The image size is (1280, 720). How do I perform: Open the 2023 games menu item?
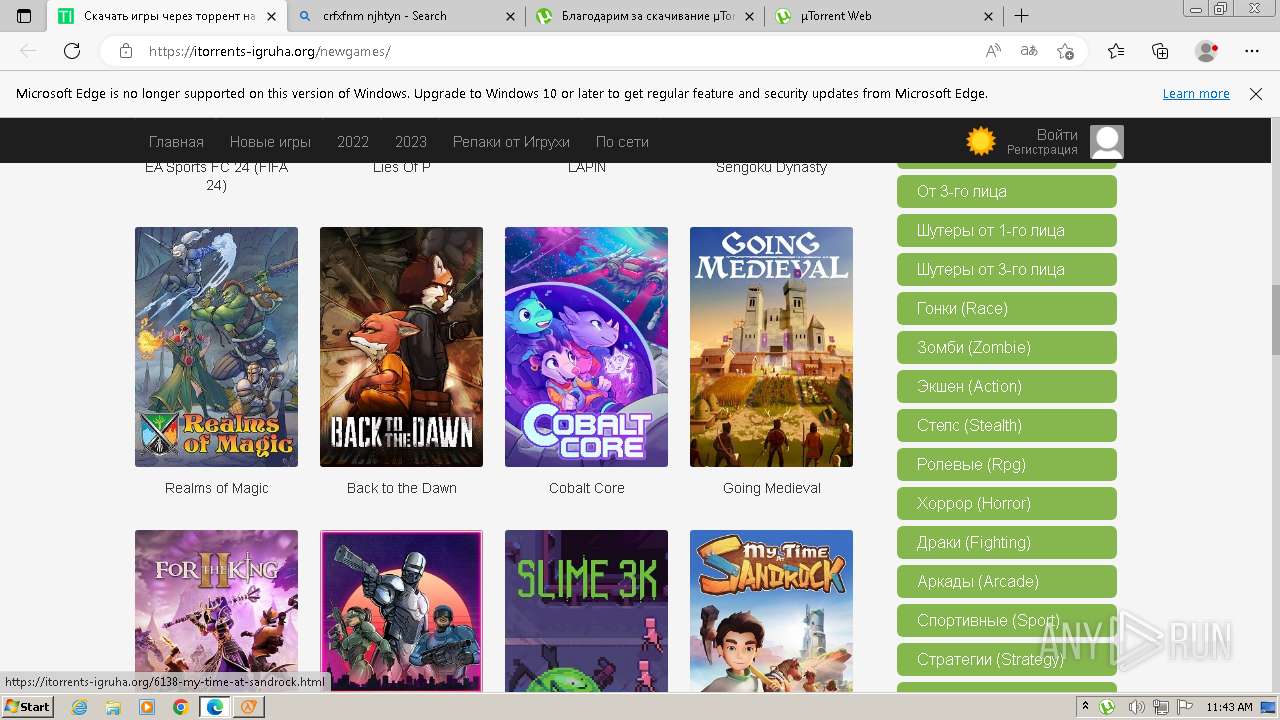[411, 142]
